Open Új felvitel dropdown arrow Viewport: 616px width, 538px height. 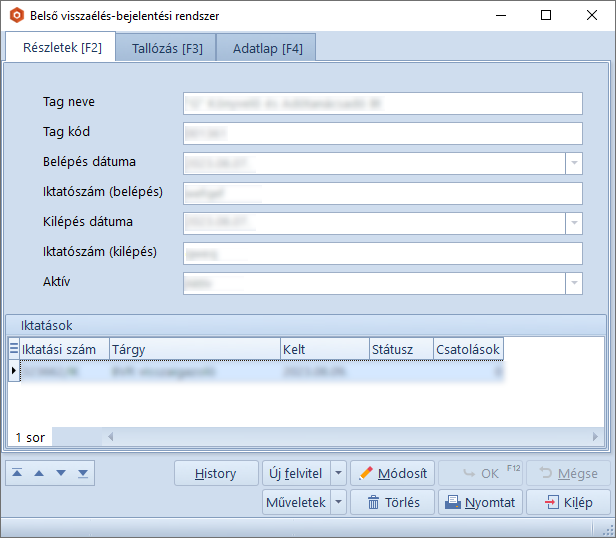[338, 473]
